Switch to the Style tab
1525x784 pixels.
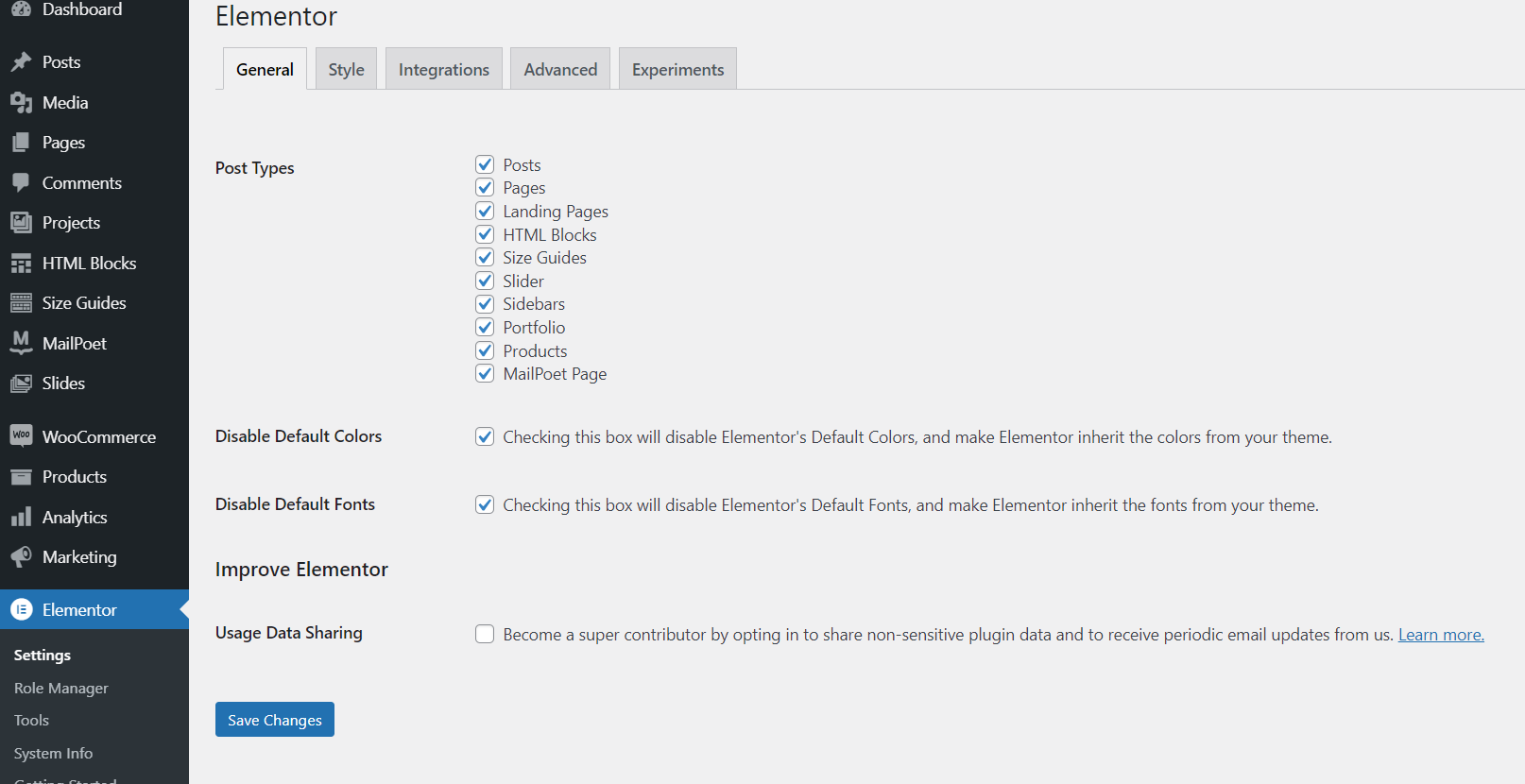[x=346, y=69]
